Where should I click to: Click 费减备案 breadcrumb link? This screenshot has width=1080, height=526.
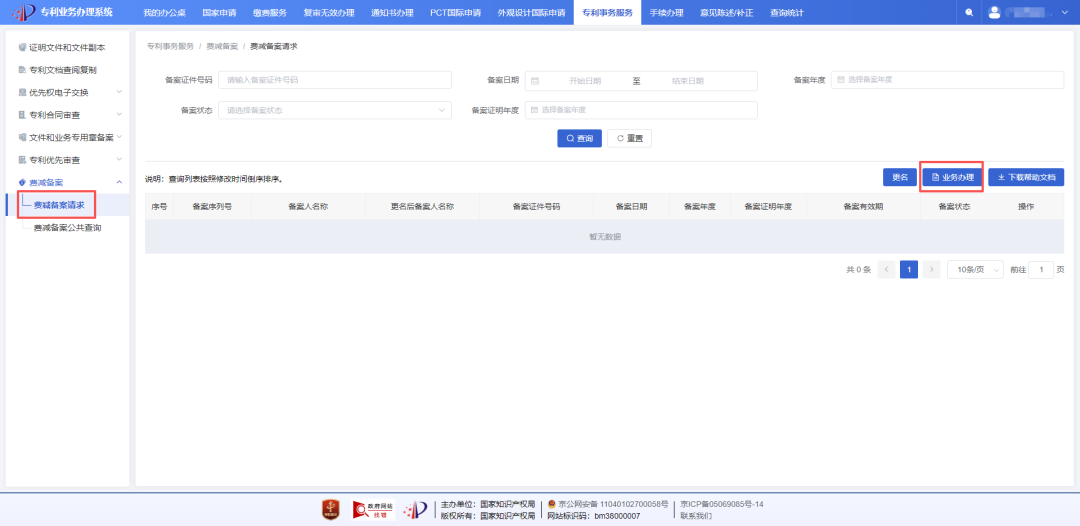click(x=222, y=46)
